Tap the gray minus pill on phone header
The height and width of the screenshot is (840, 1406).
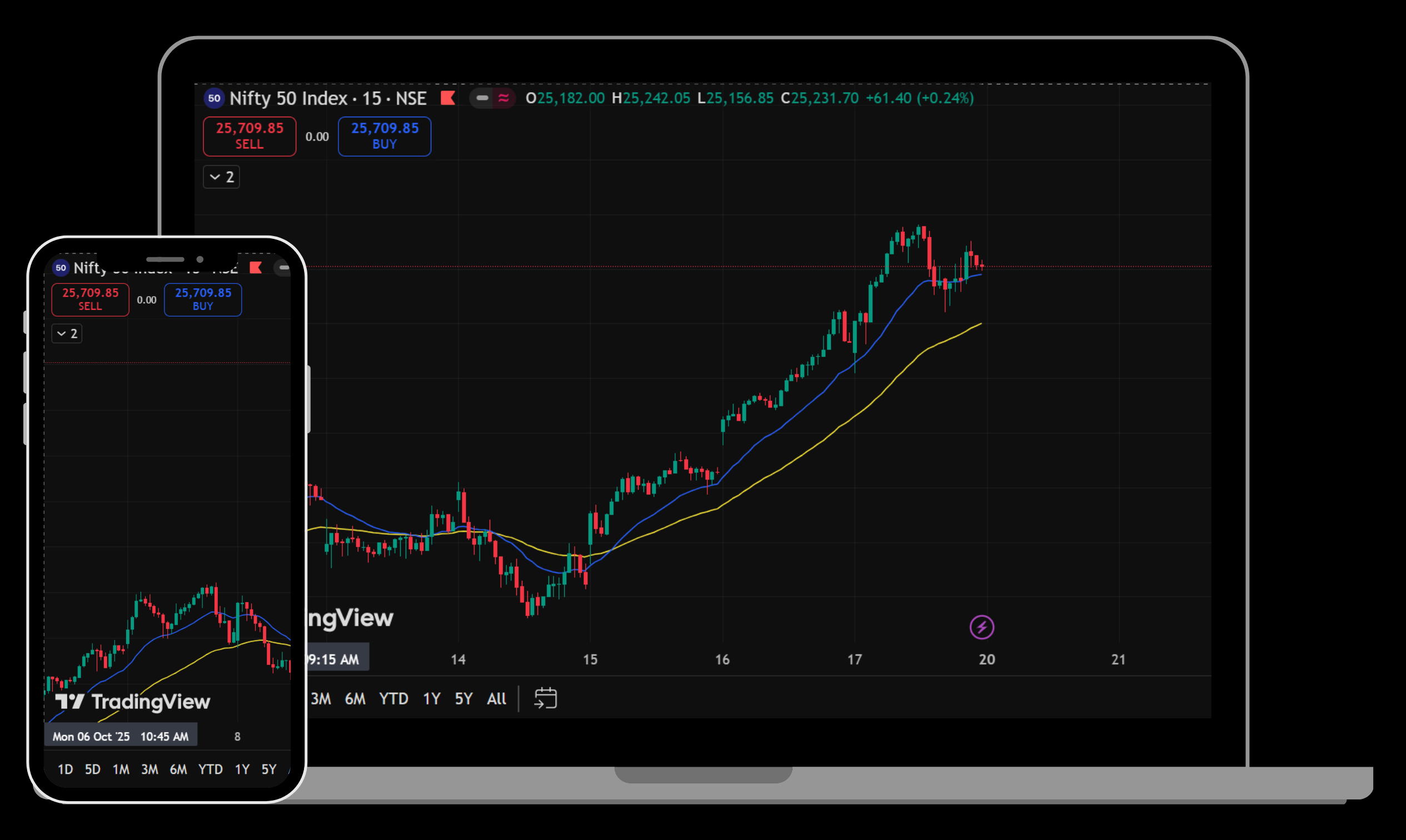[283, 268]
